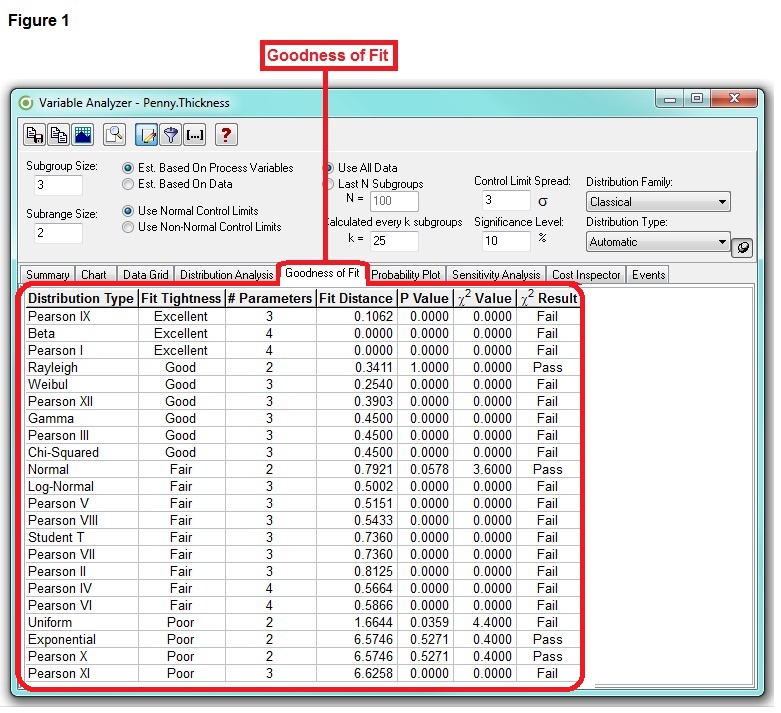
Task: Toggle the edit pencil toolbar icon
Action: pos(147,135)
